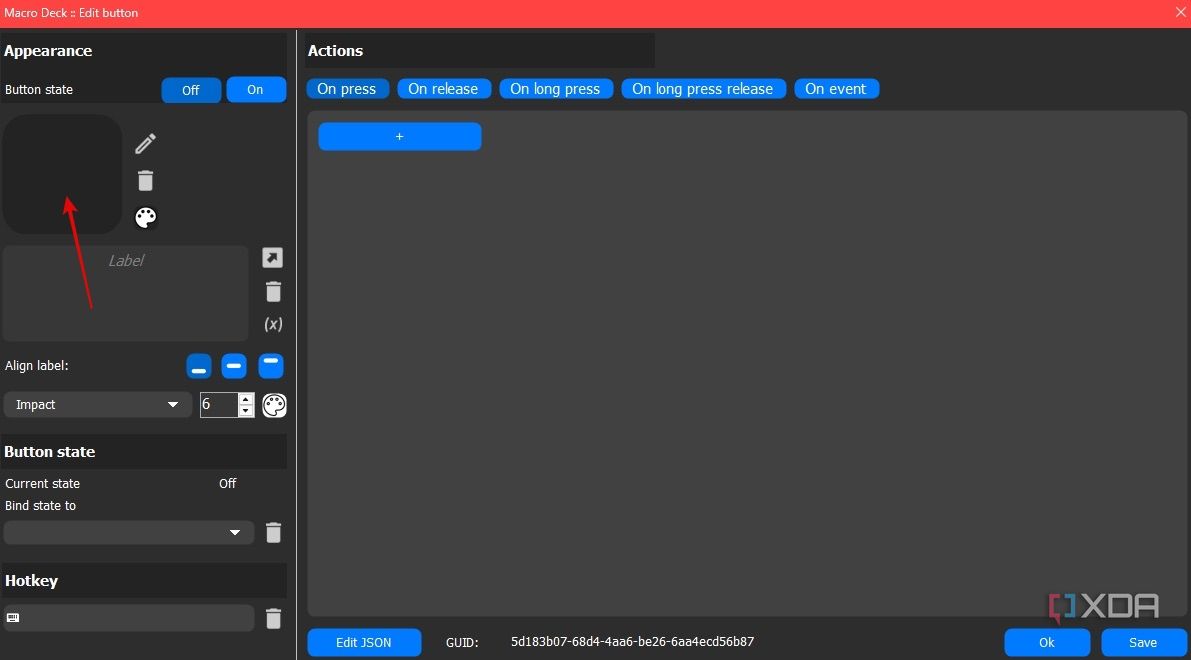Delete the button icon with trash icon

pyautogui.click(x=145, y=181)
